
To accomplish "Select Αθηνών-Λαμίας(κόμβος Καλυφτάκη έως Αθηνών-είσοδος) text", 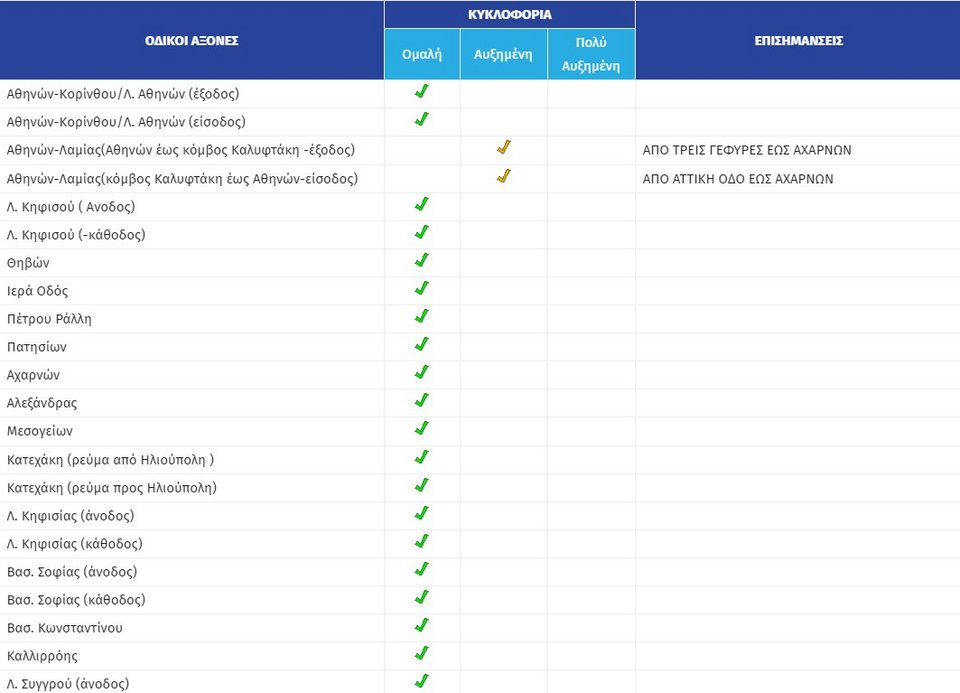I will [182, 179].
